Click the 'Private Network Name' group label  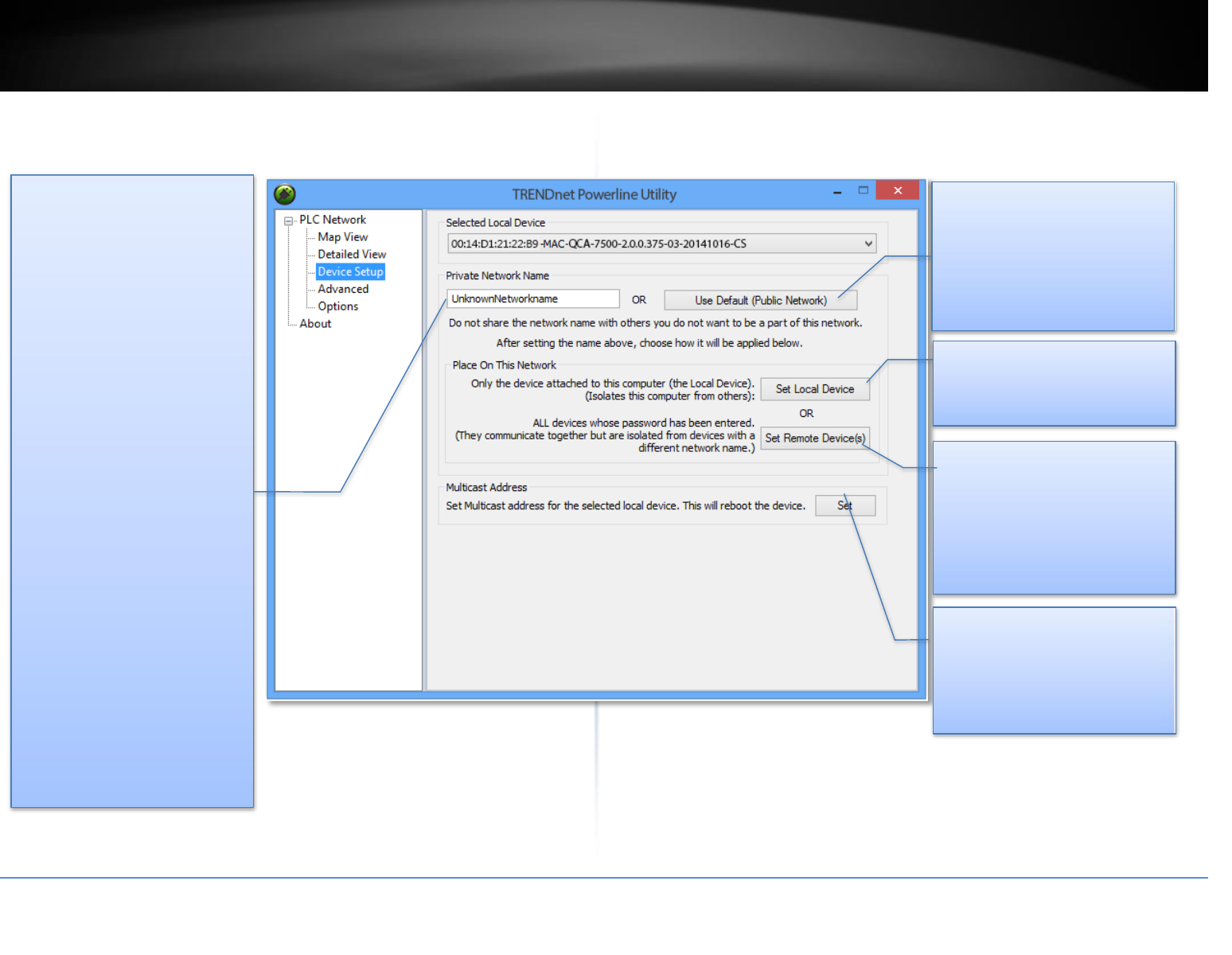tap(497, 276)
